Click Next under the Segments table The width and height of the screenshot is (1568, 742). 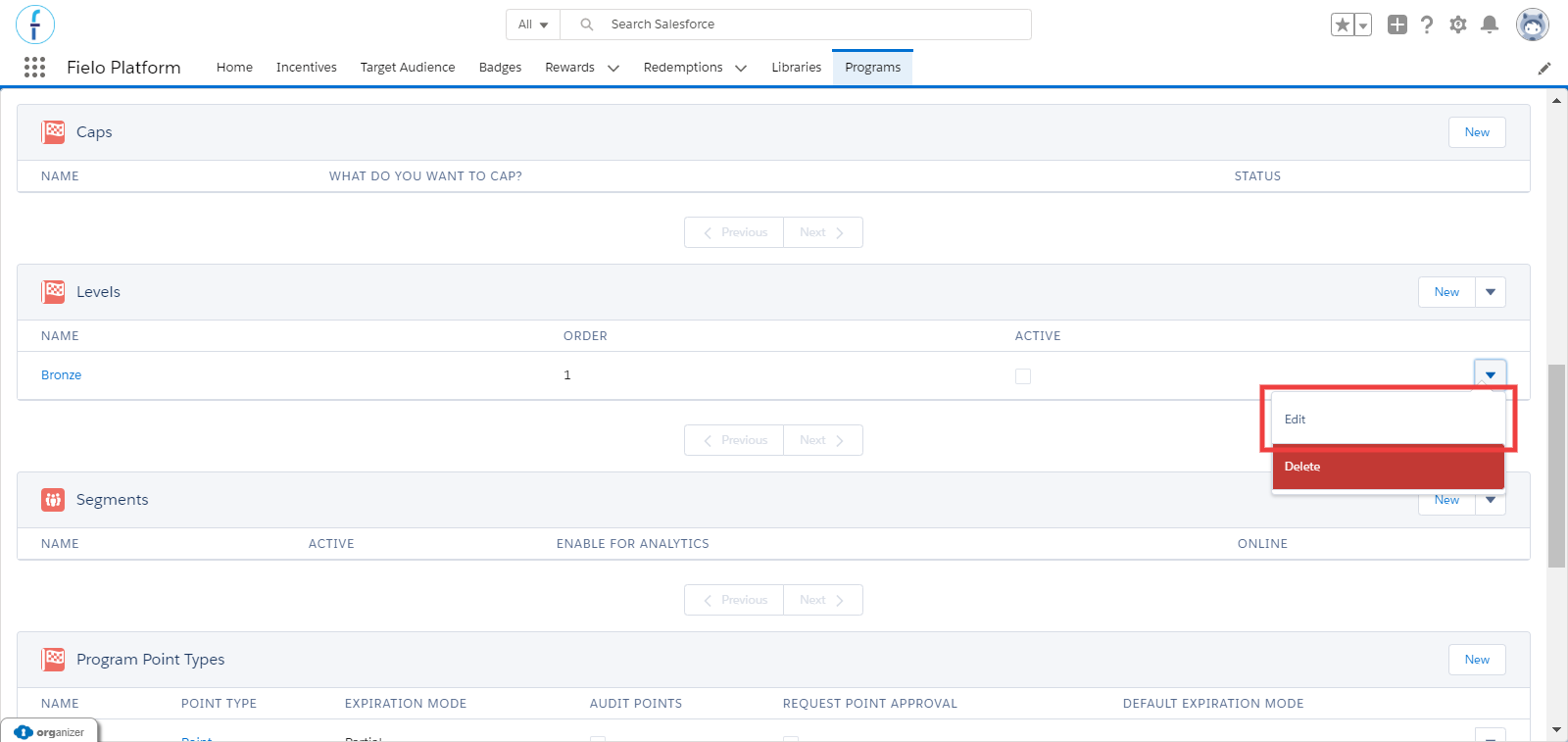[823, 600]
